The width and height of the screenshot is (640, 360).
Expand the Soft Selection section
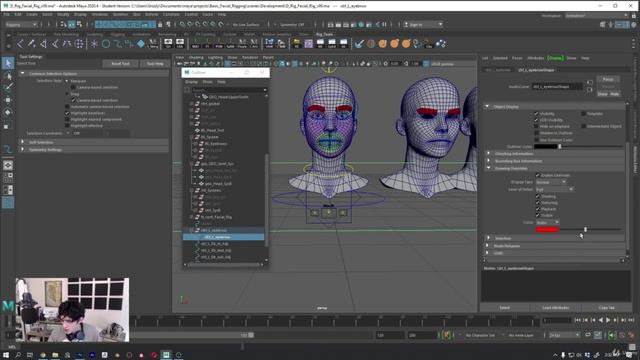click(x=23, y=142)
